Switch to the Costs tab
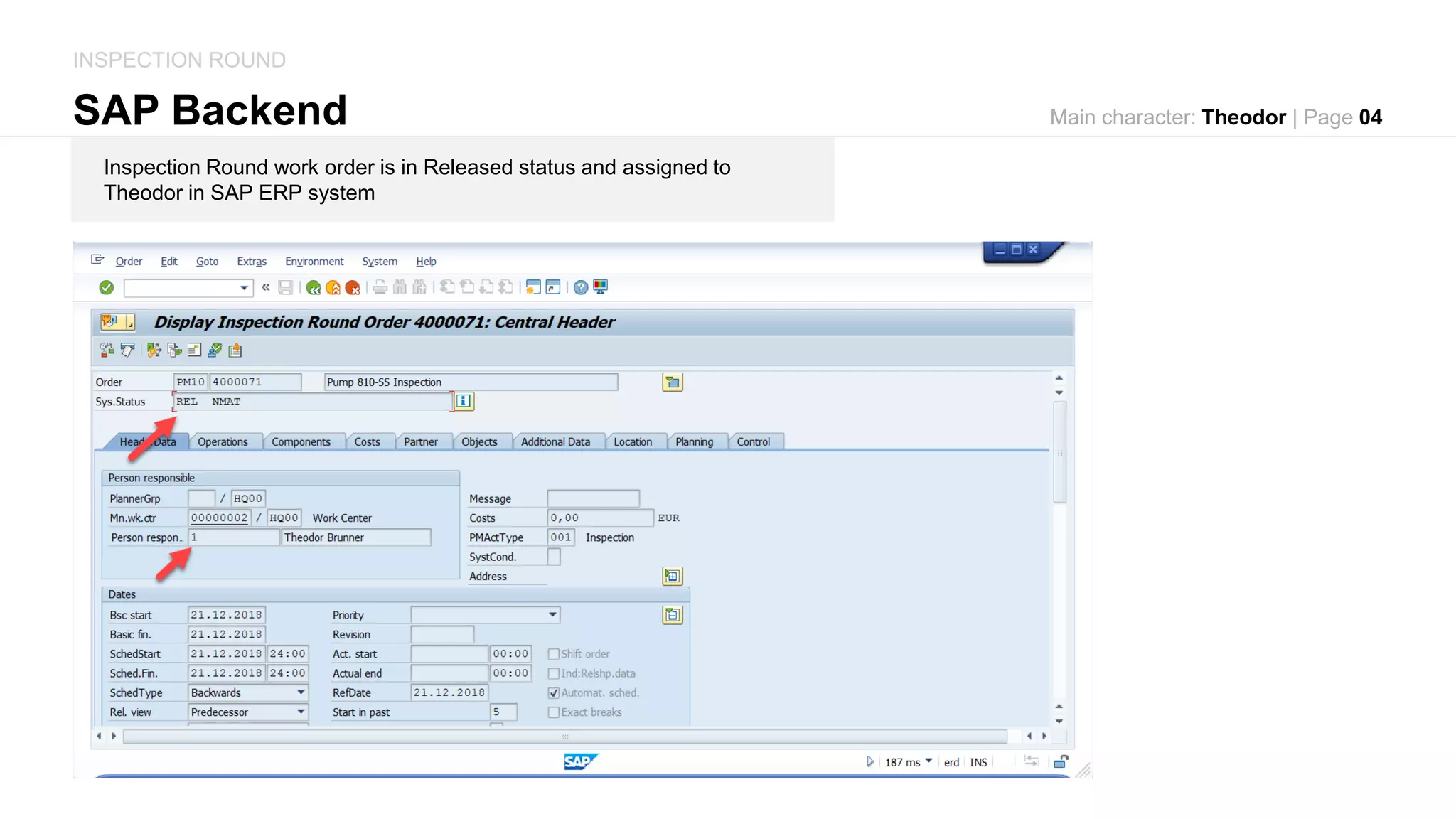 point(367,441)
